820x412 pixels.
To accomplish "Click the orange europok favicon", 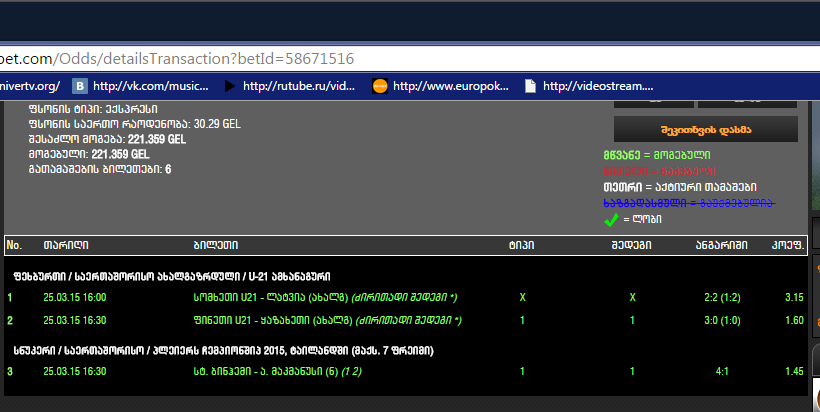I will coord(380,86).
